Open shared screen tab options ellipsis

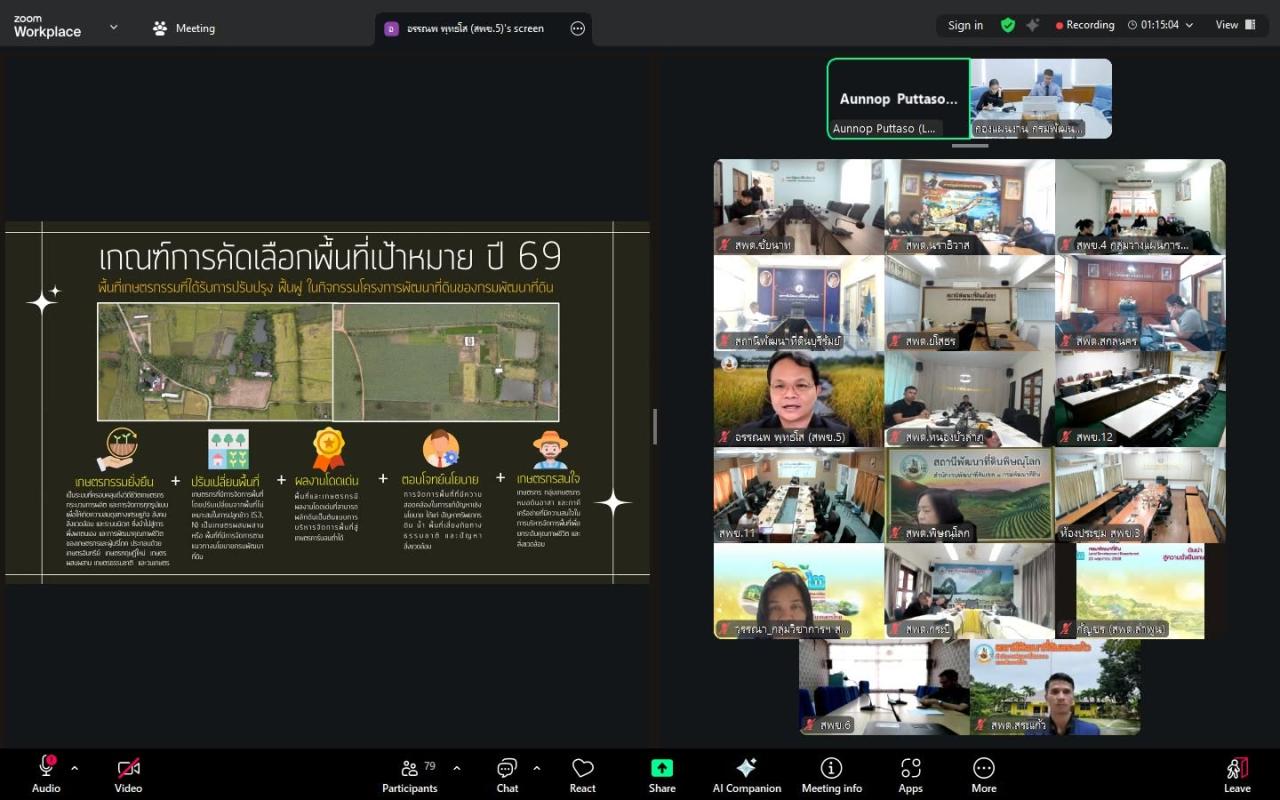(577, 28)
